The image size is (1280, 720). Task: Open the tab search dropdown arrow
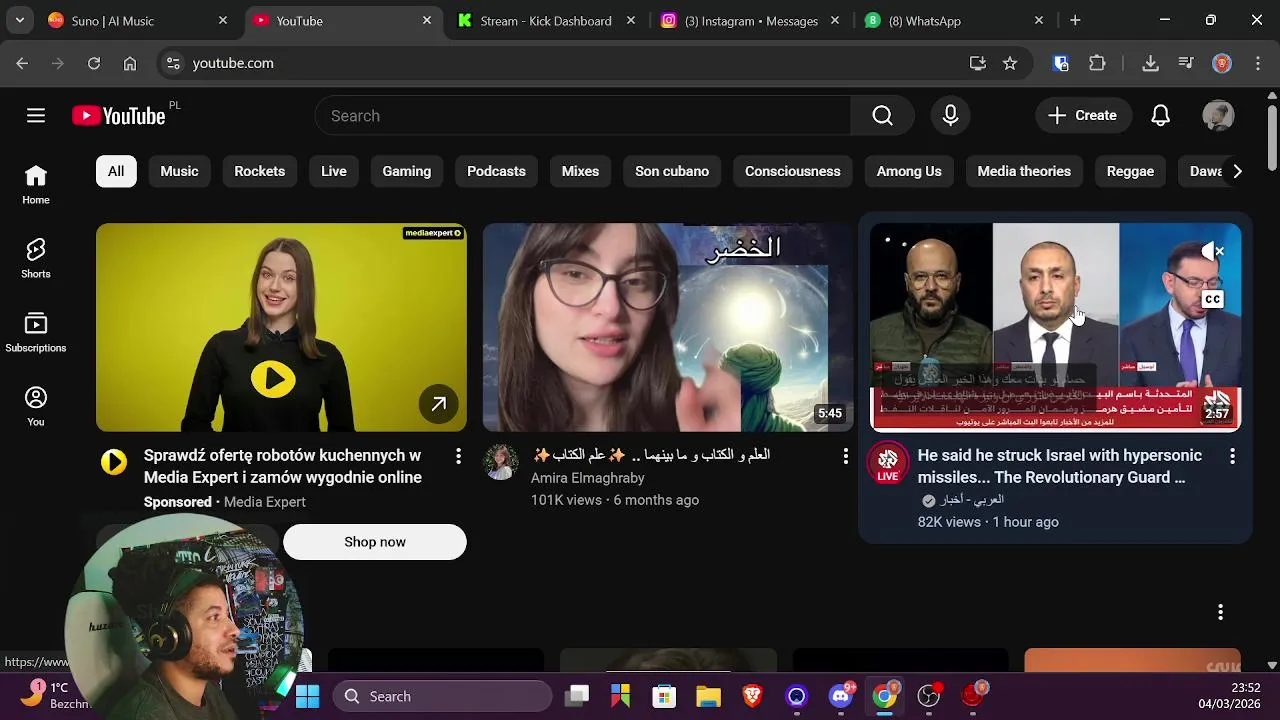click(x=20, y=20)
